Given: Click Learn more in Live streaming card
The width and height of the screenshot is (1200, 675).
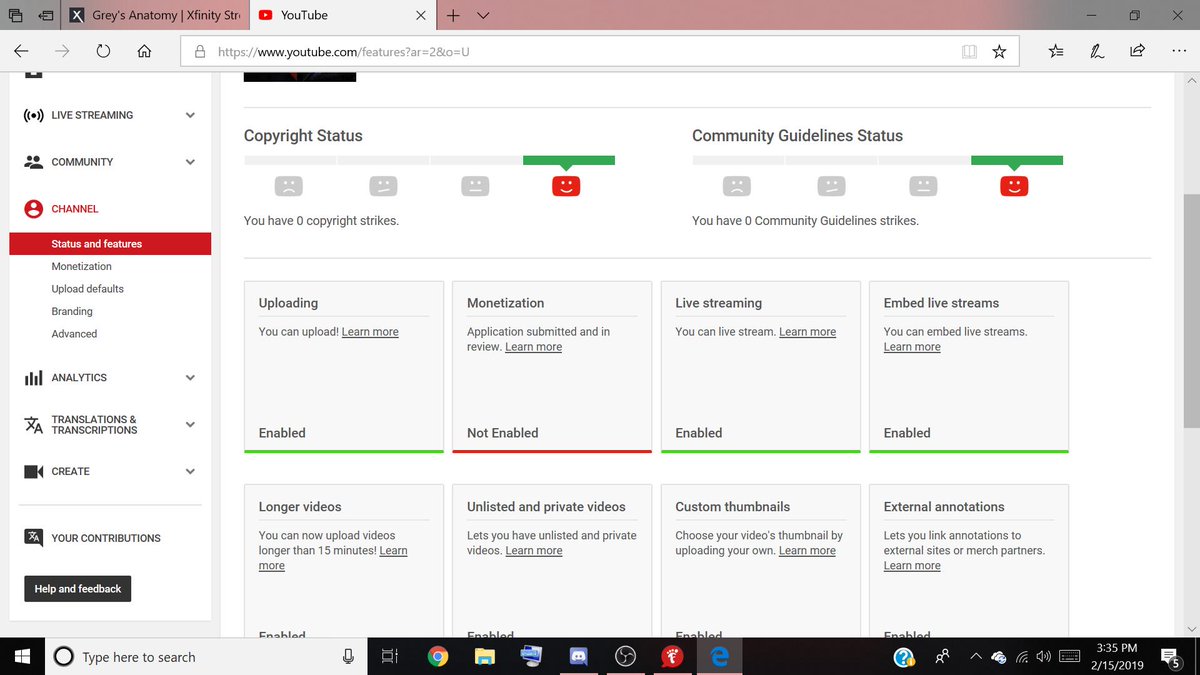Looking at the screenshot, I should [807, 332].
